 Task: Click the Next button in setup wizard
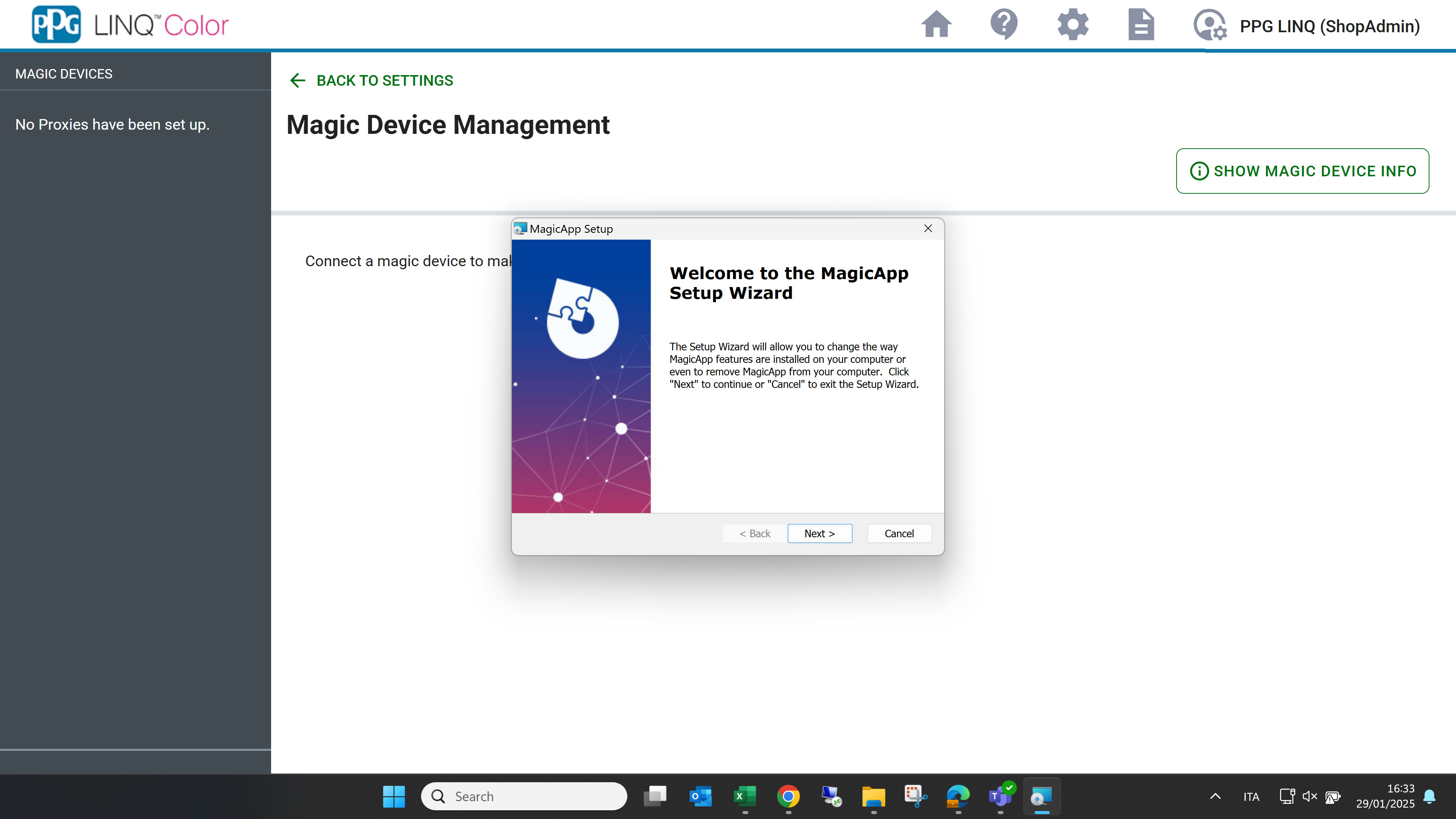point(819,533)
